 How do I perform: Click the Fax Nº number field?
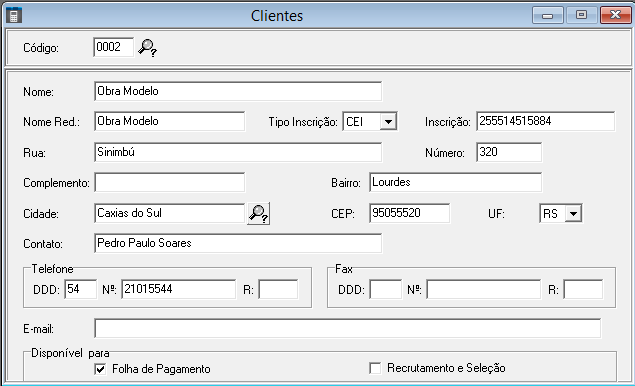coord(484,289)
